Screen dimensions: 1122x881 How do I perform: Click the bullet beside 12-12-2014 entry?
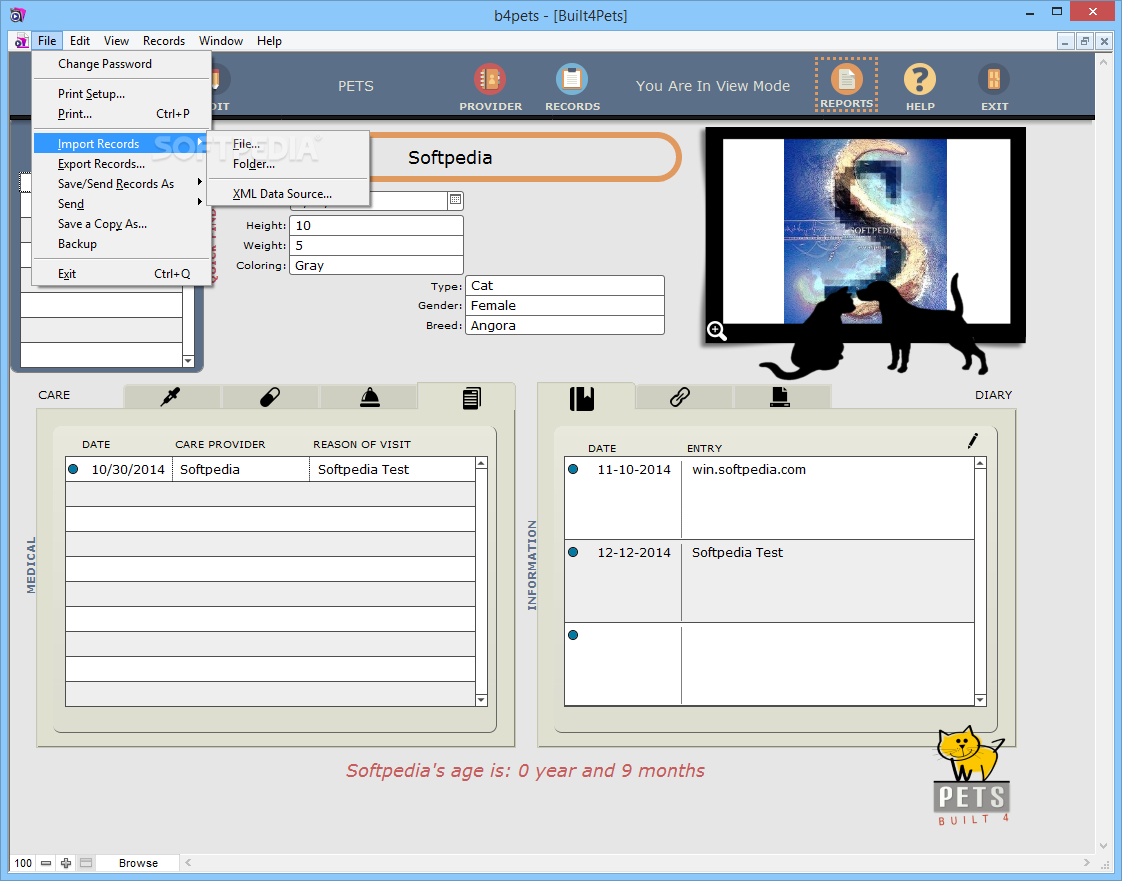tap(572, 552)
